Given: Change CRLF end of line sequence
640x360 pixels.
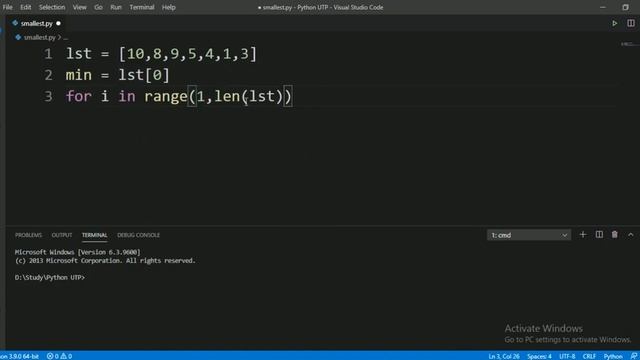Looking at the screenshot, I should point(589,356).
